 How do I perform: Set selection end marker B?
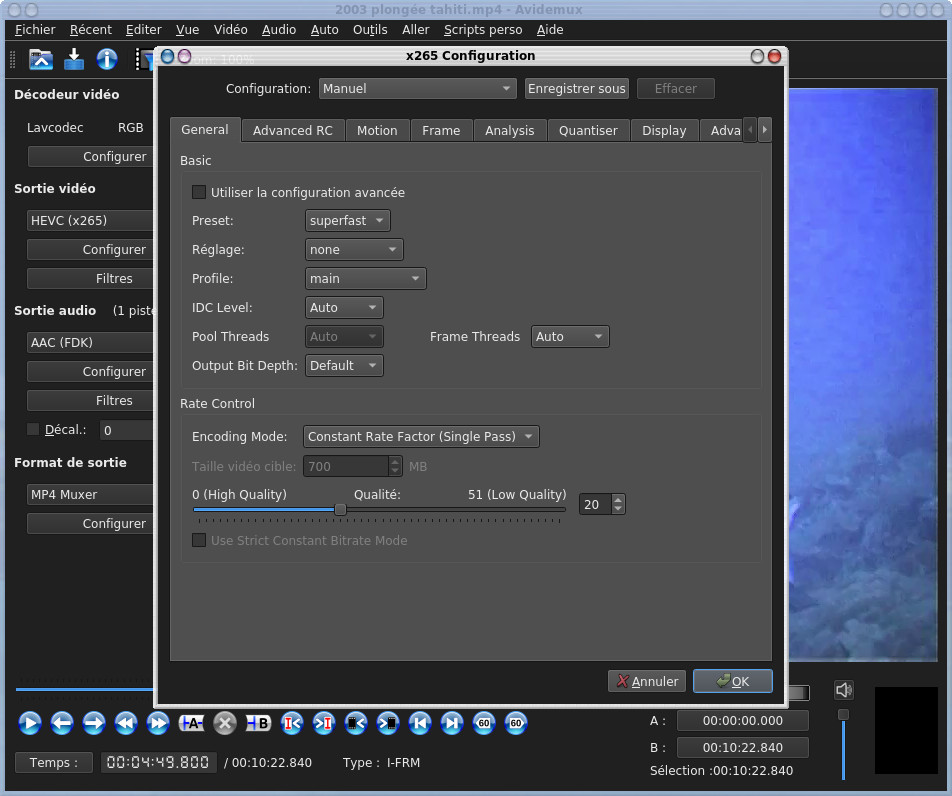(x=258, y=722)
